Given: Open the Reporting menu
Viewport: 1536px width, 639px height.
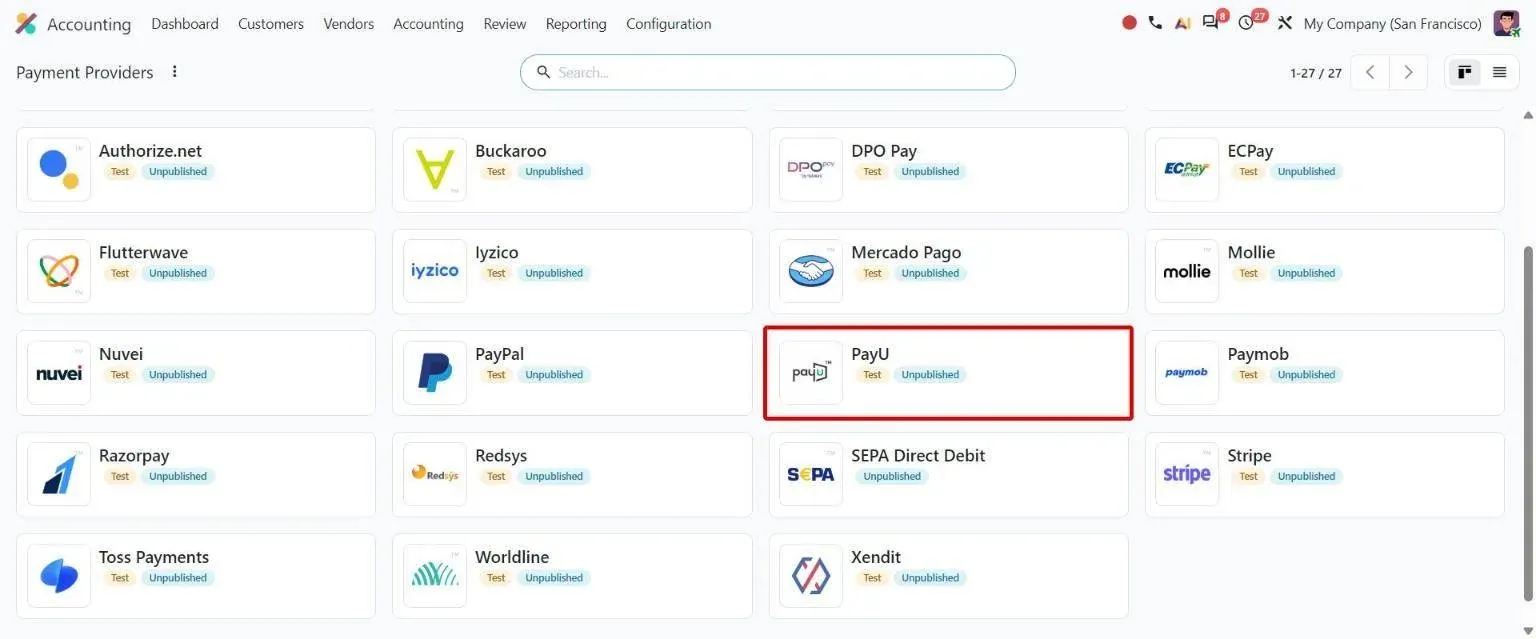Looking at the screenshot, I should coord(576,23).
